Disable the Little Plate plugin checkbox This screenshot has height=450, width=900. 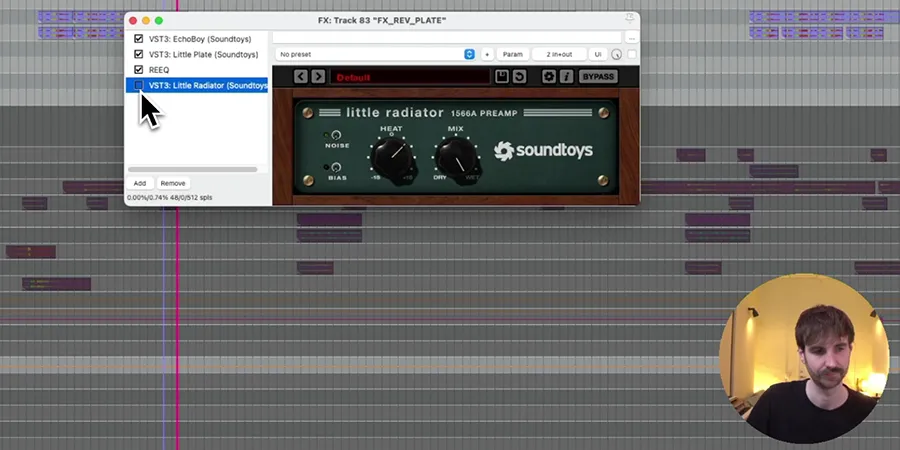pos(138,55)
